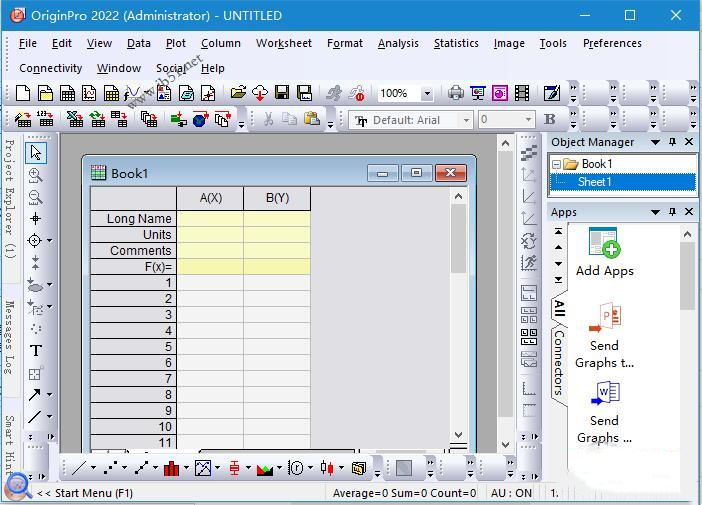Image resolution: width=702 pixels, height=505 pixels.
Task: Click the Line plot icon
Action: 79,468
